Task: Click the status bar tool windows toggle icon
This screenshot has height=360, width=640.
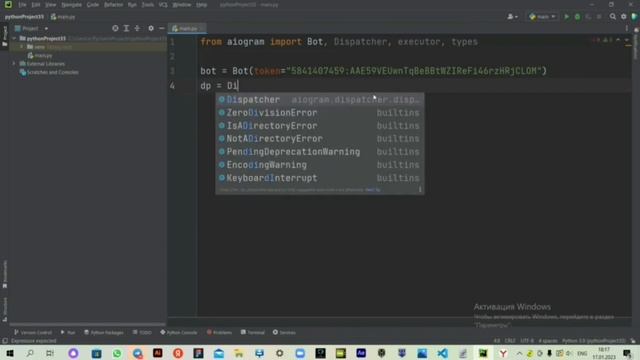Action: [x=4, y=340]
